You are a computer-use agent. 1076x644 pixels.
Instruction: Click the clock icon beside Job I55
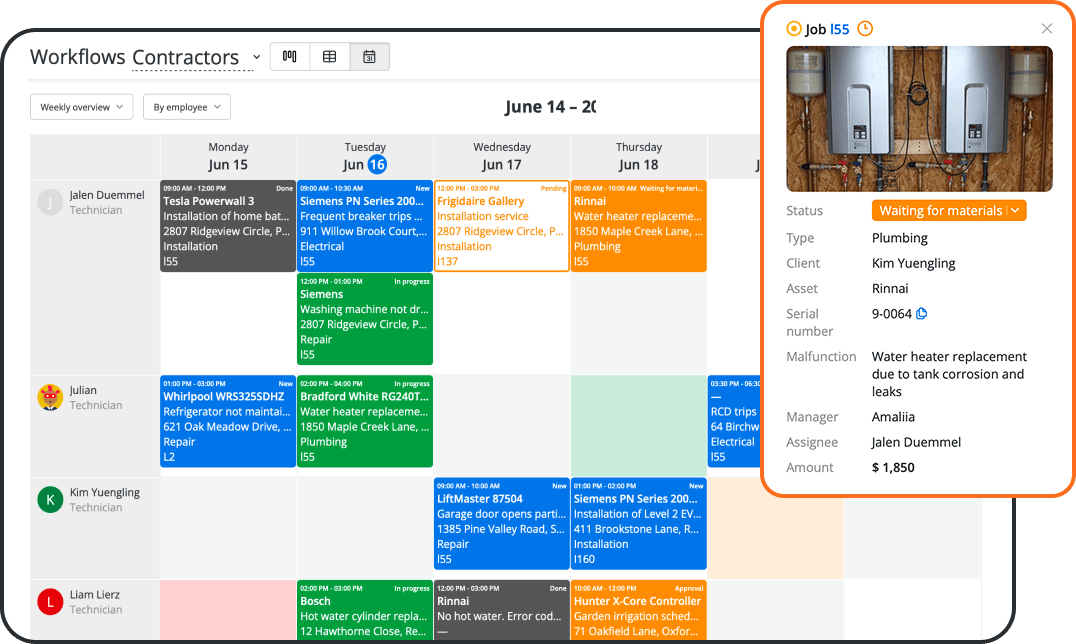click(x=865, y=29)
